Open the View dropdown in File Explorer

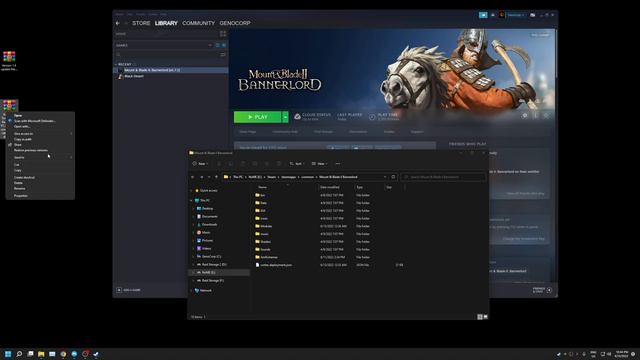coord(320,164)
